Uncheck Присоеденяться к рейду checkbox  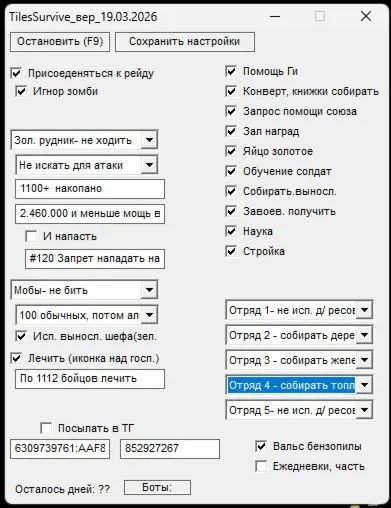(x=16, y=73)
